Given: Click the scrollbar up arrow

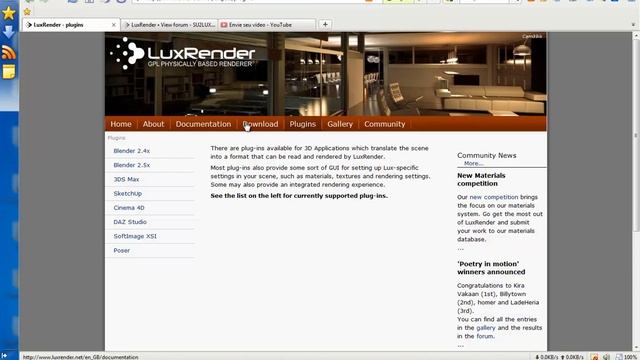Looking at the screenshot, I should tap(636, 36).
